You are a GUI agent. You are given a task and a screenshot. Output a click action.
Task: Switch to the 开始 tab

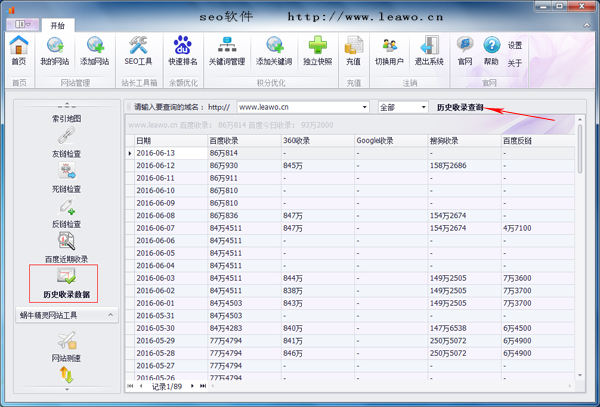point(58,26)
